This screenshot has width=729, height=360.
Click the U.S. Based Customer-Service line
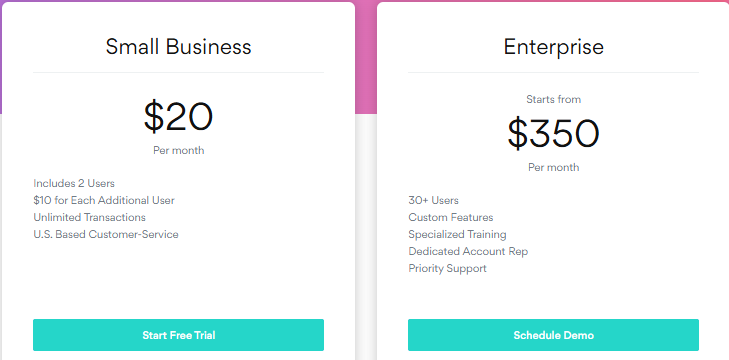tap(106, 234)
